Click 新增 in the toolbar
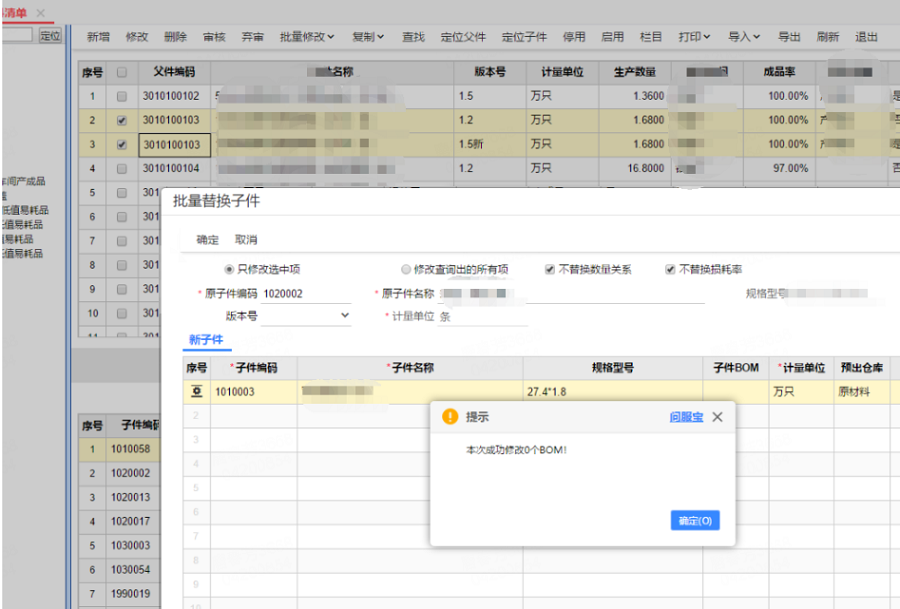 tap(98, 37)
